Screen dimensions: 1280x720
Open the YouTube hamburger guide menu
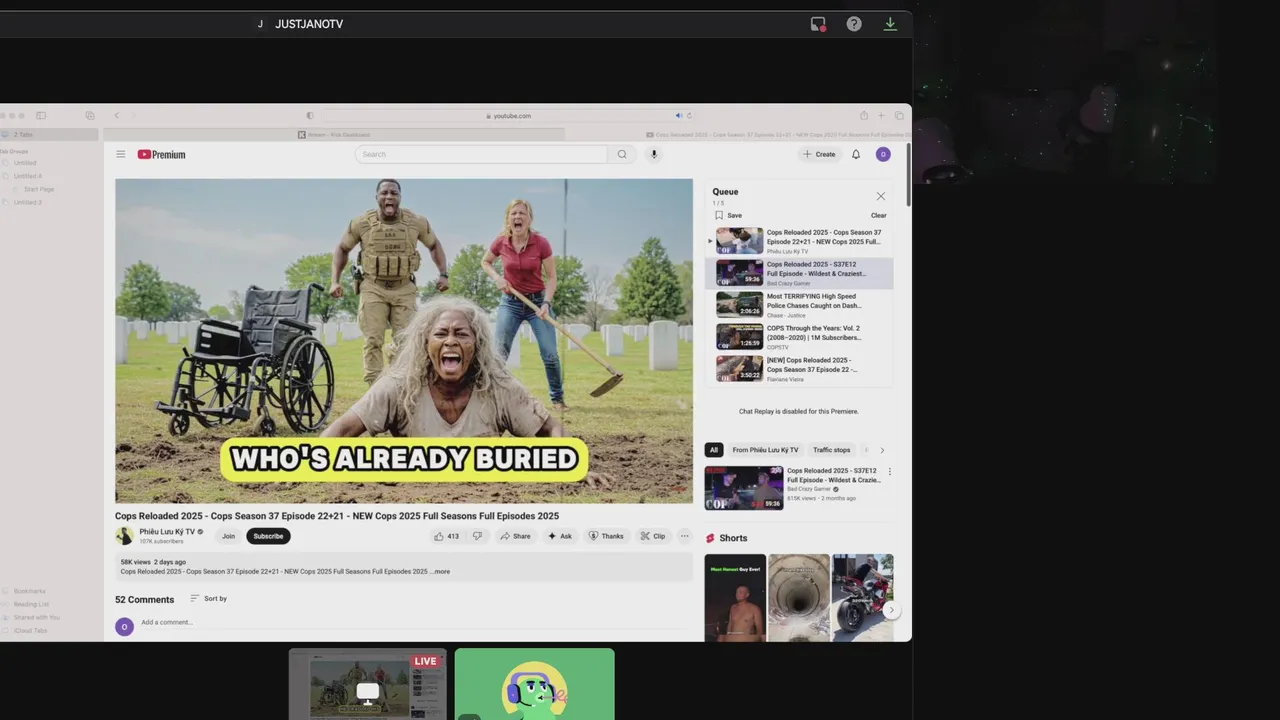click(x=121, y=154)
